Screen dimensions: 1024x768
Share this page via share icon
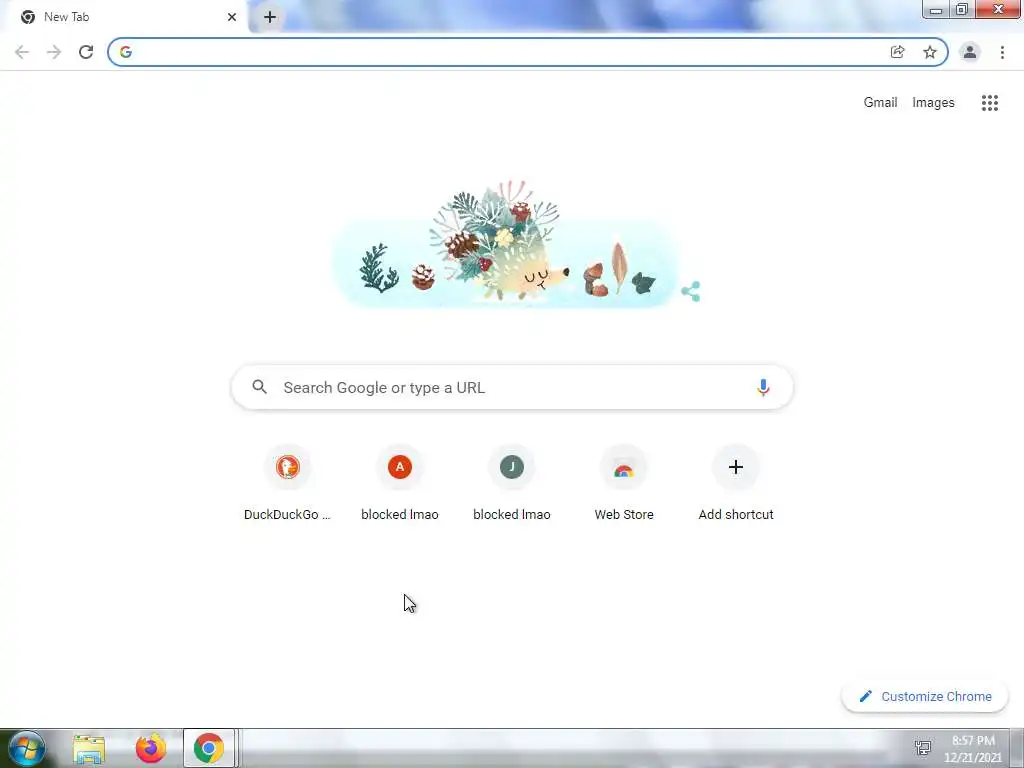(897, 52)
